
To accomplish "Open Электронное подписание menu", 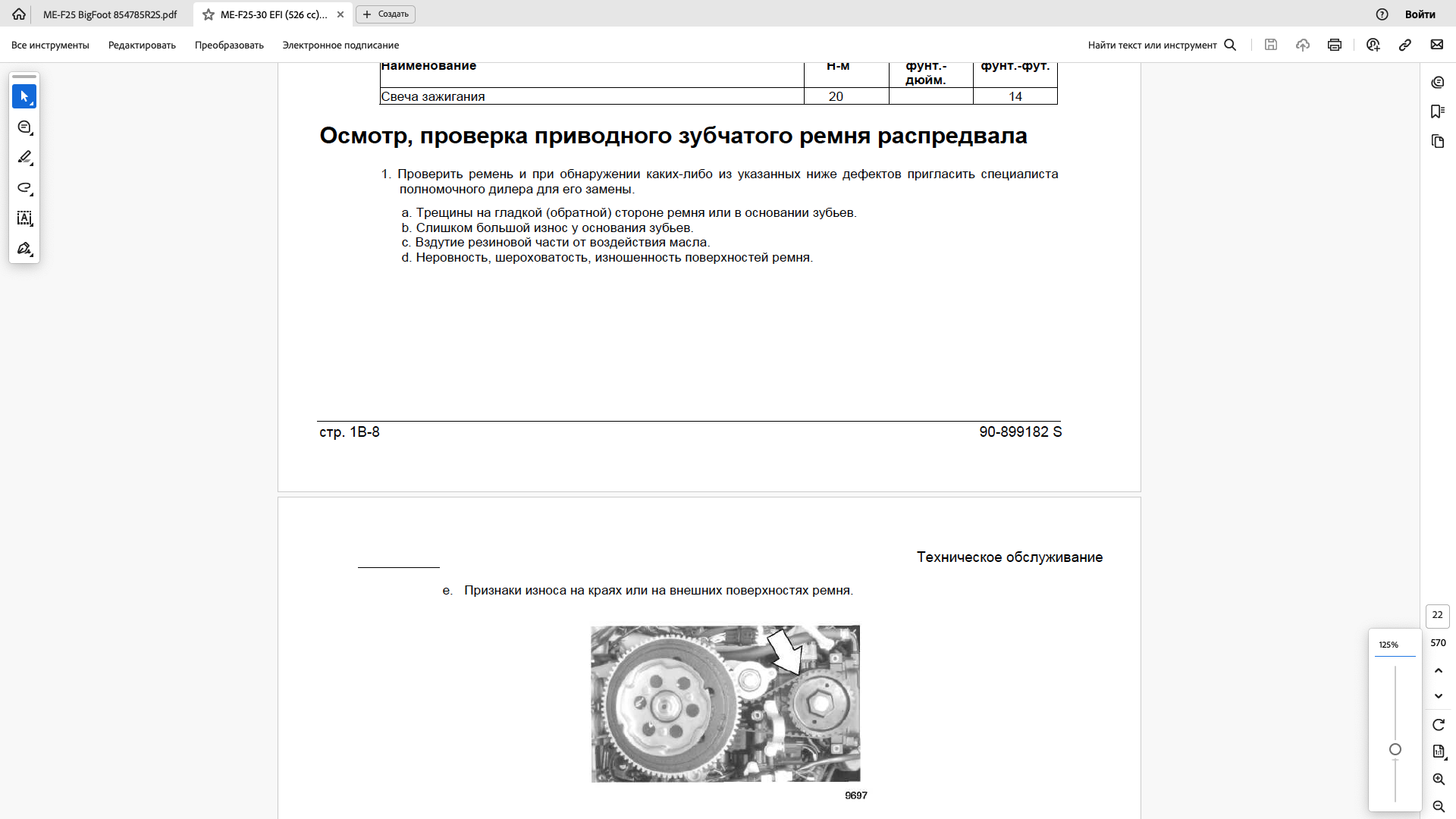I will click(340, 45).
